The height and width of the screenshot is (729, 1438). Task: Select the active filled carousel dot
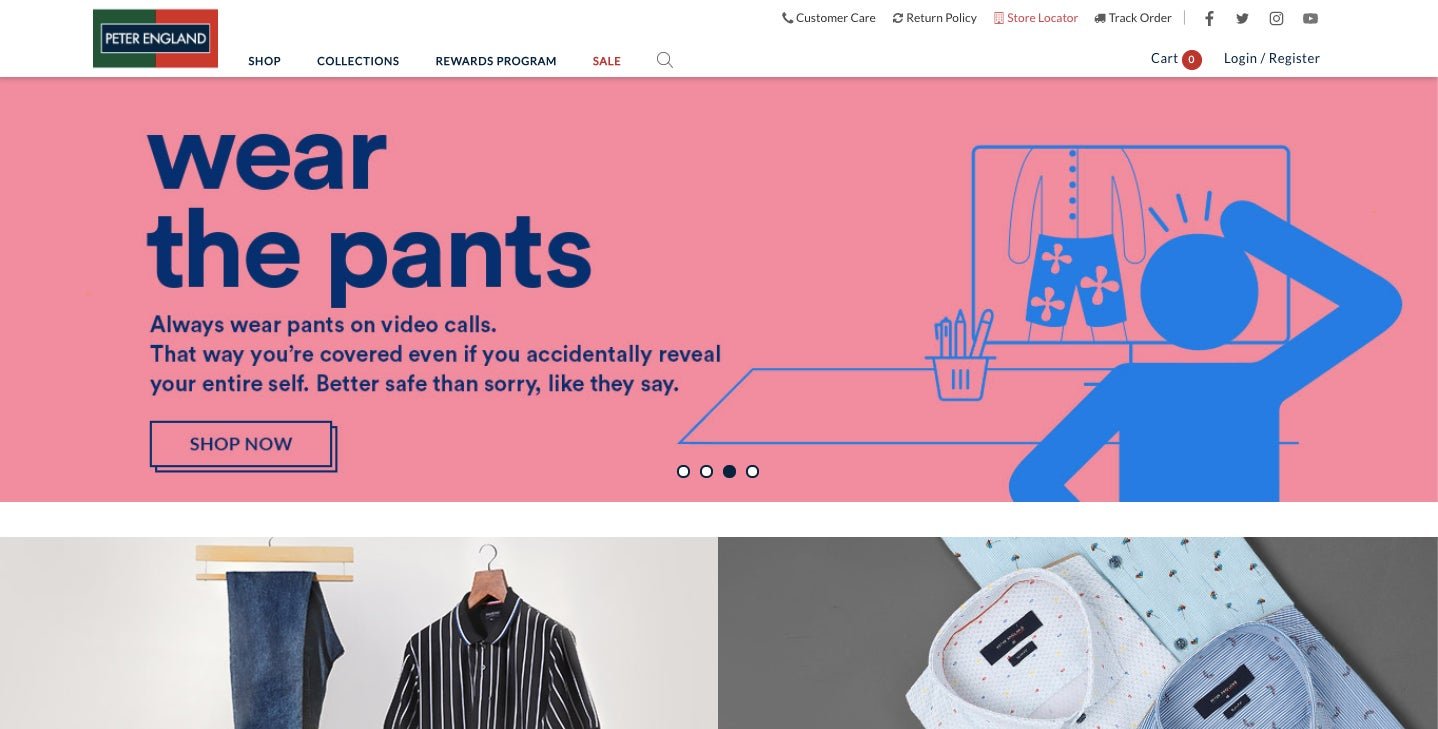click(x=729, y=471)
